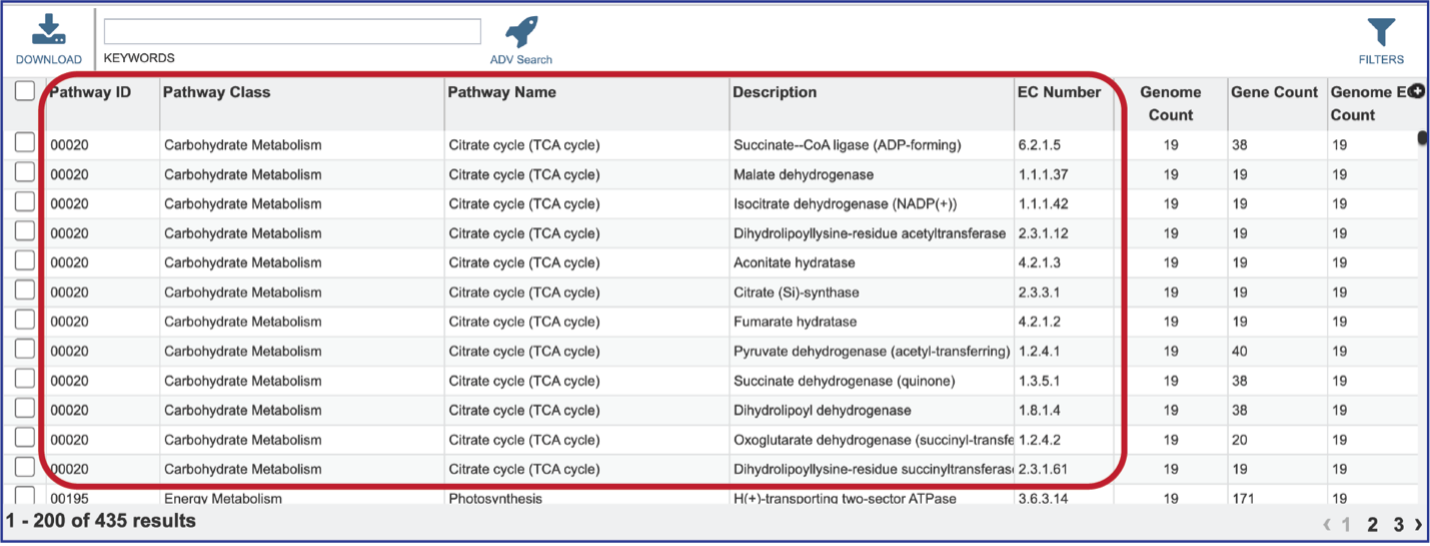The height and width of the screenshot is (546, 1430).
Task: Click the column selector plus icon
Action: tap(1417, 91)
